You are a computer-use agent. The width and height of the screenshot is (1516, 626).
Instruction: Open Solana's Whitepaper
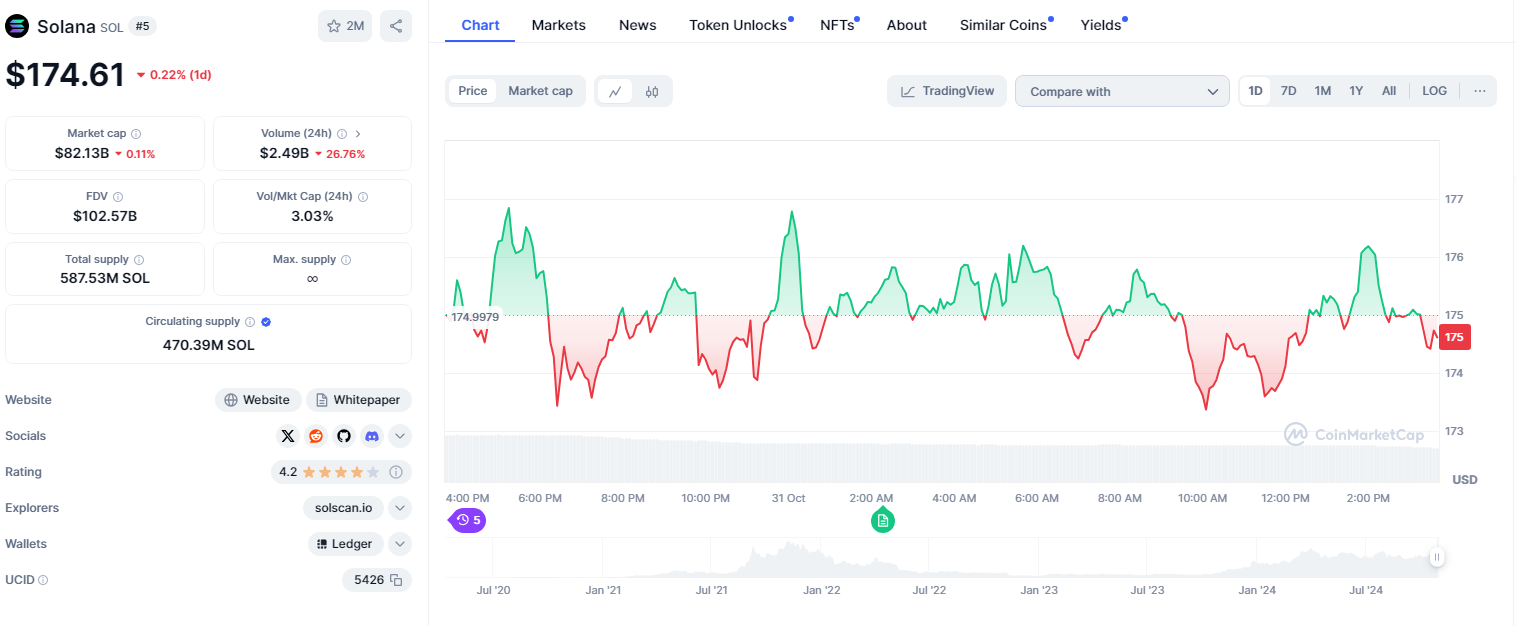pos(358,399)
